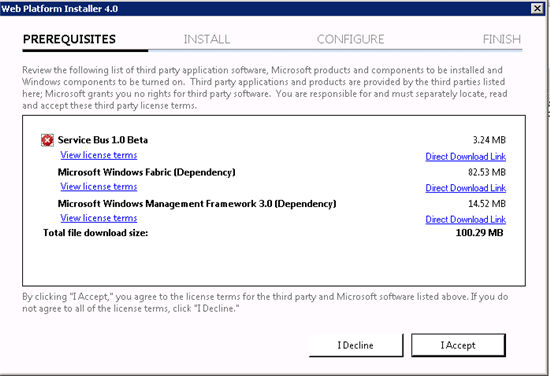550x376 pixels.
Task: Open Direct Download Link for Service Bus
Action: coord(465,156)
